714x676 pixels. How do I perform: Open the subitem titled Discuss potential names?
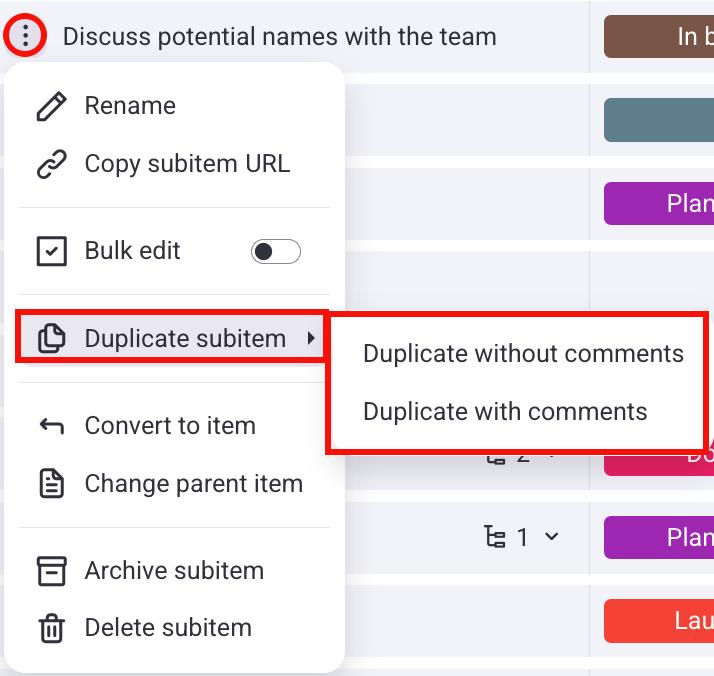coord(279,37)
